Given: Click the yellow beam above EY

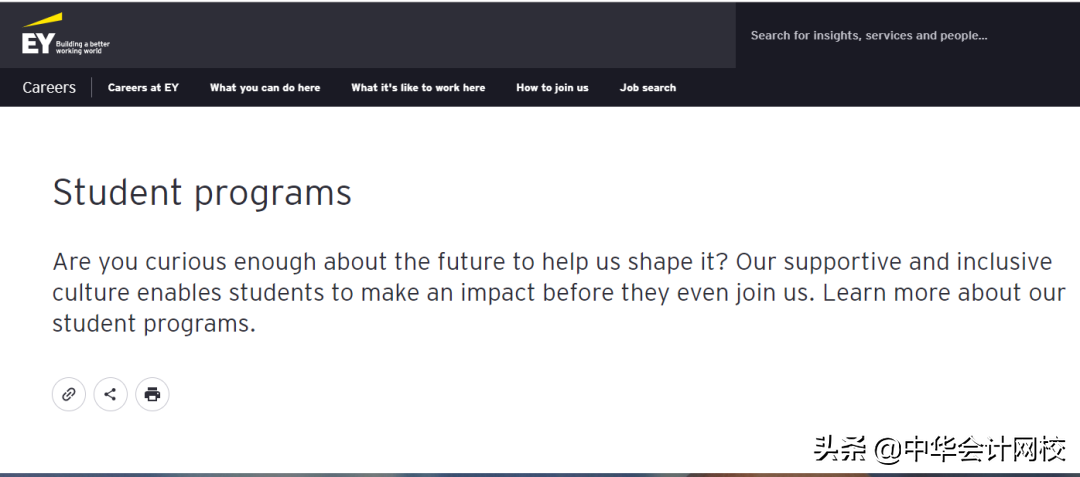Looking at the screenshot, I should point(43,21).
